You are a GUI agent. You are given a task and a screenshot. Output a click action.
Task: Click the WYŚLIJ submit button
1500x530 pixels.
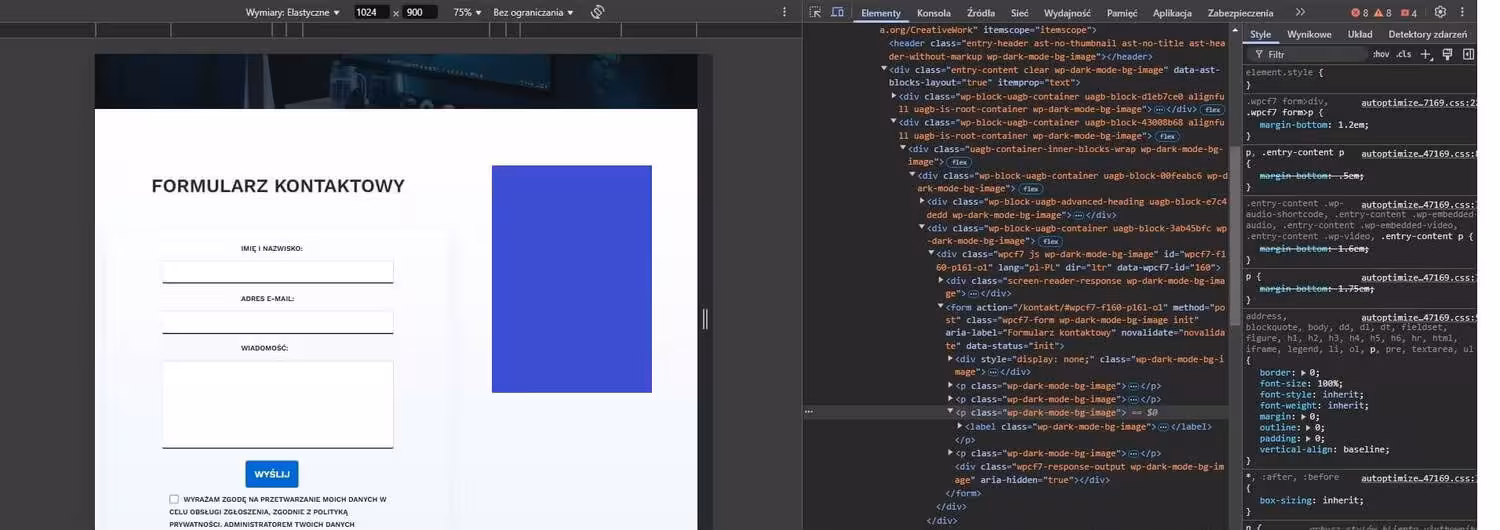click(x=272, y=474)
